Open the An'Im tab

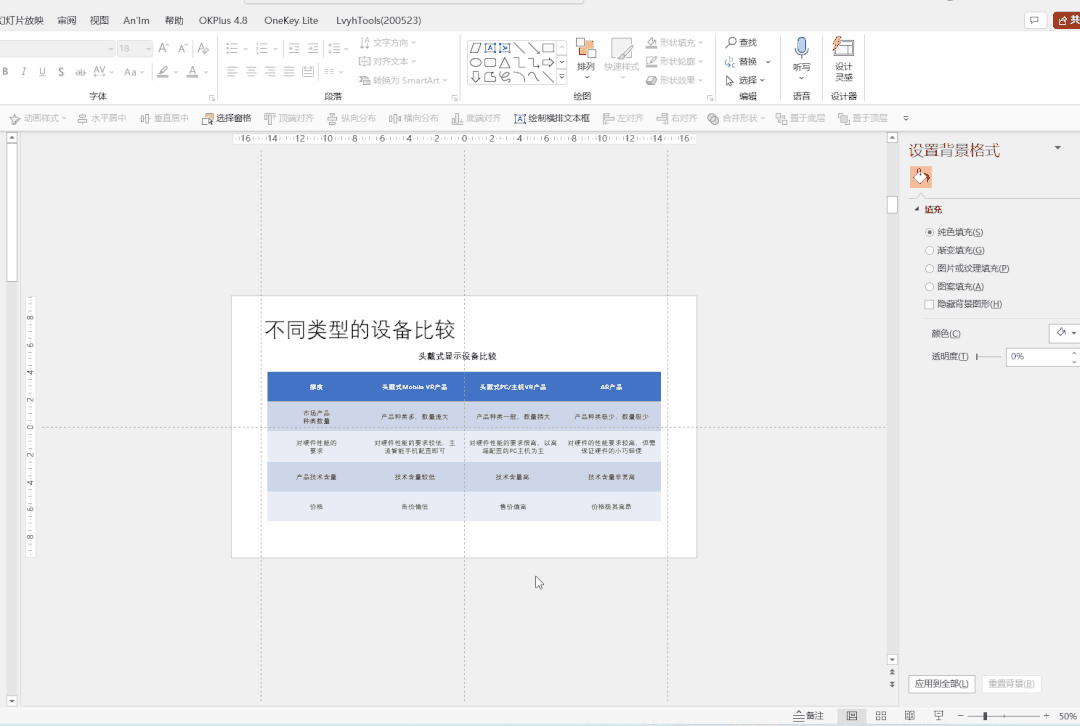(136, 21)
